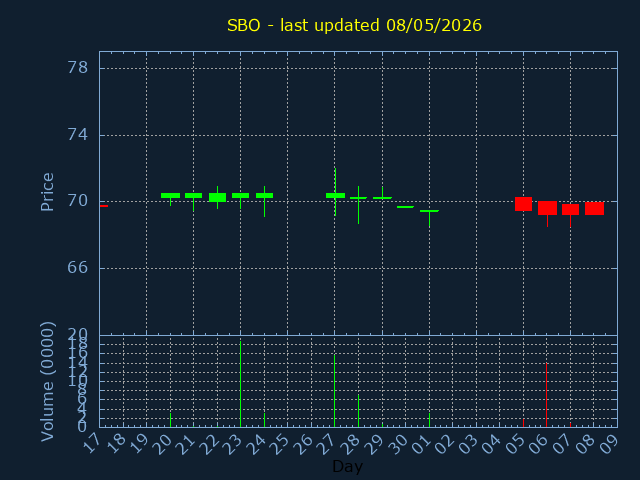Click the day 29 tick label
This screenshot has height=480, width=640.
click(374, 443)
